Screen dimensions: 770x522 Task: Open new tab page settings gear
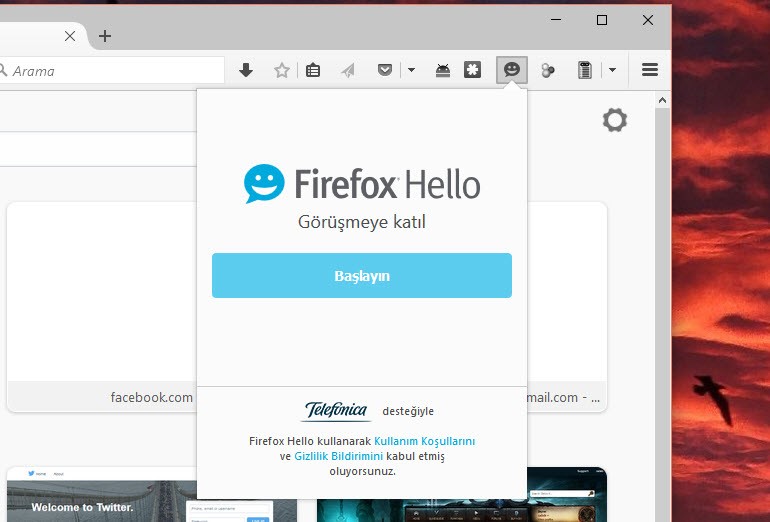615,120
